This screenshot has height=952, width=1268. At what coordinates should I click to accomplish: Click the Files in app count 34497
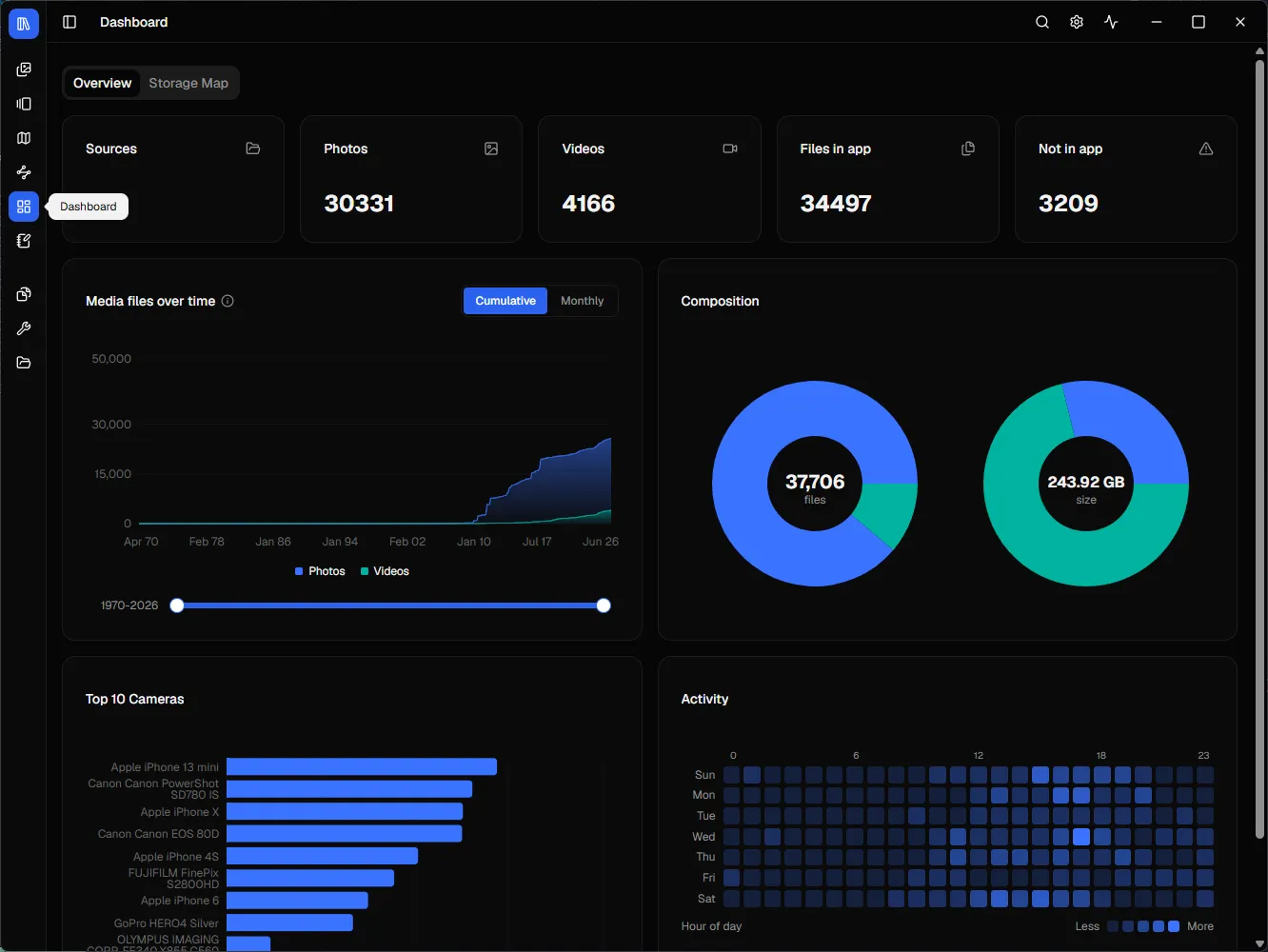tap(836, 204)
